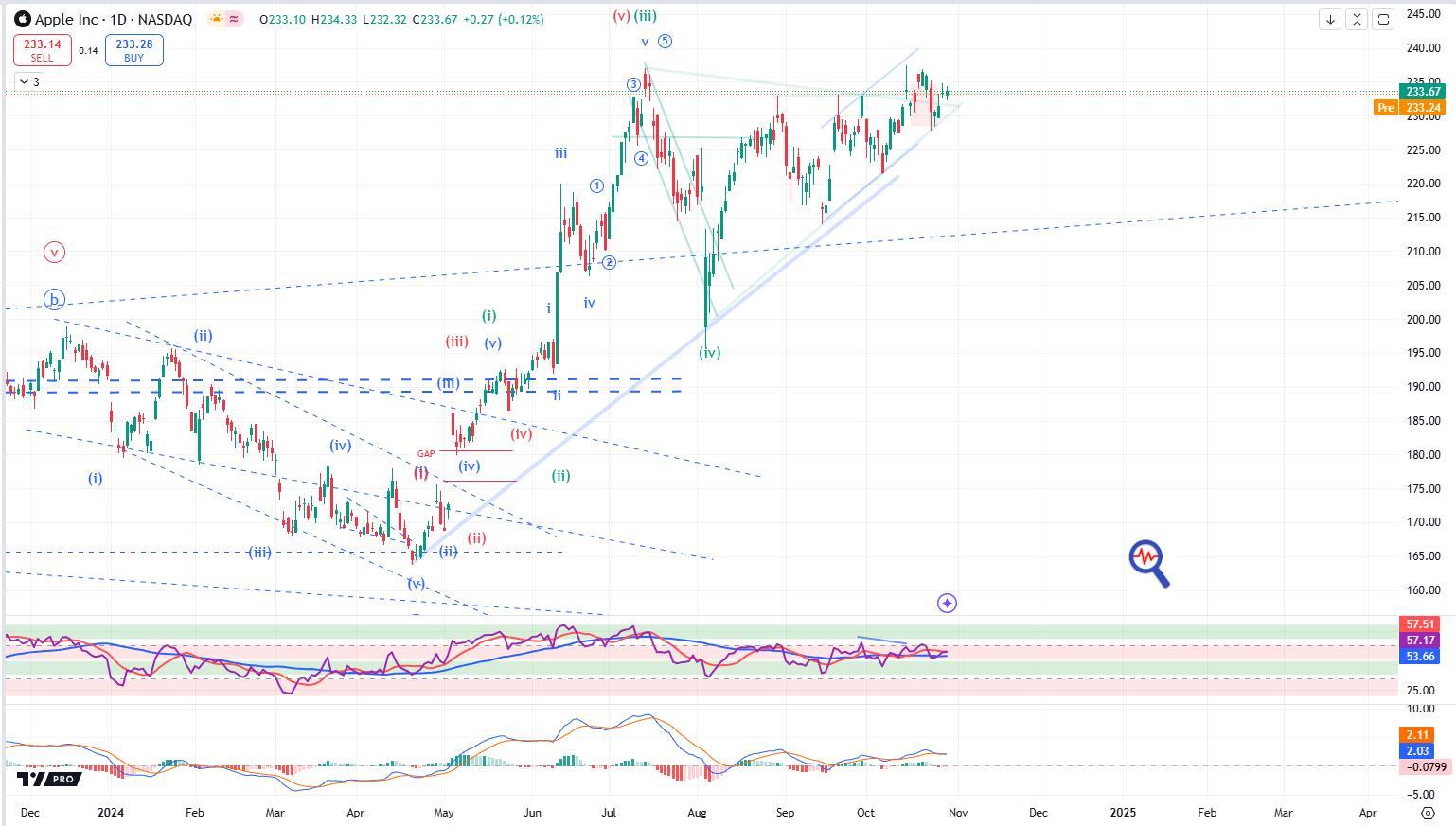Click the orange 2.11 MACD value label

pyautogui.click(x=1416, y=735)
